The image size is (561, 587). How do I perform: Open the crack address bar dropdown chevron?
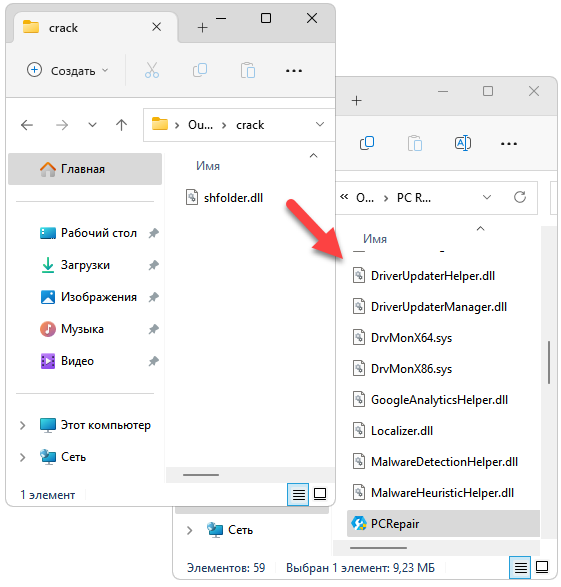coord(320,124)
